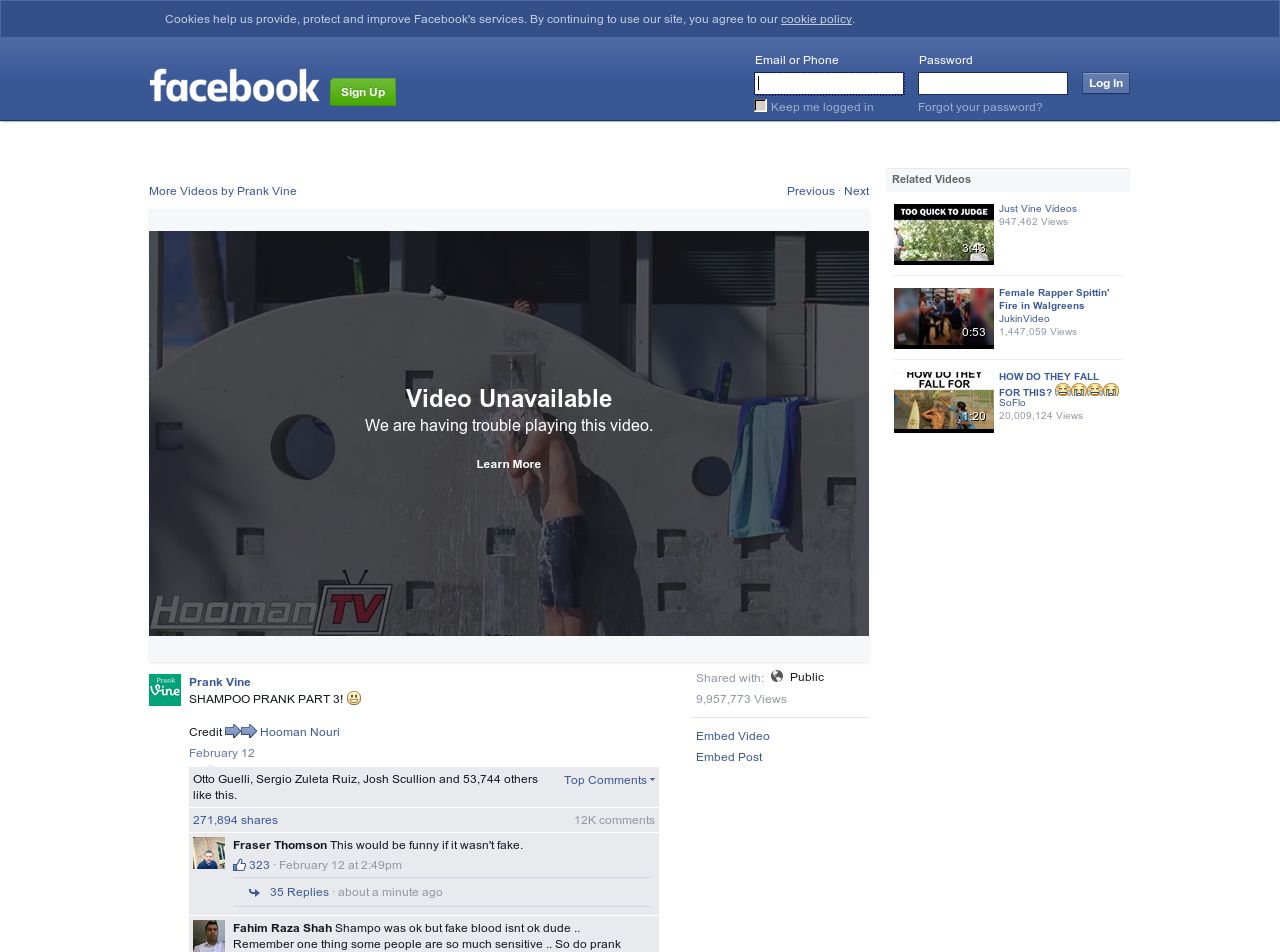Image resolution: width=1280 pixels, height=952 pixels.
Task: Open Fraser Thomson's avatar
Action: tap(209, 853)
